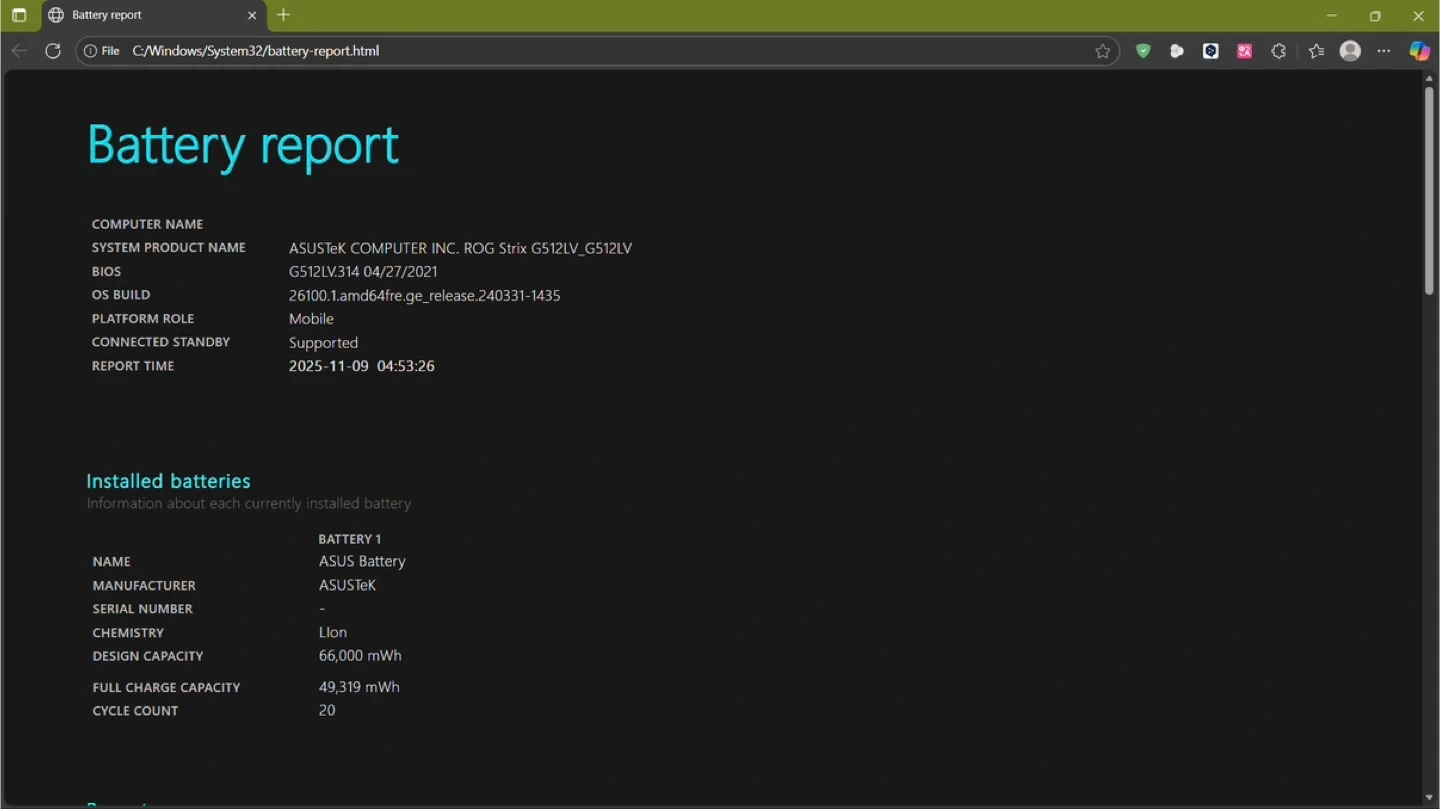This screenshot has height=809, width=1440.
Task: Open a new tab with plus button
Action: point(284,15)
